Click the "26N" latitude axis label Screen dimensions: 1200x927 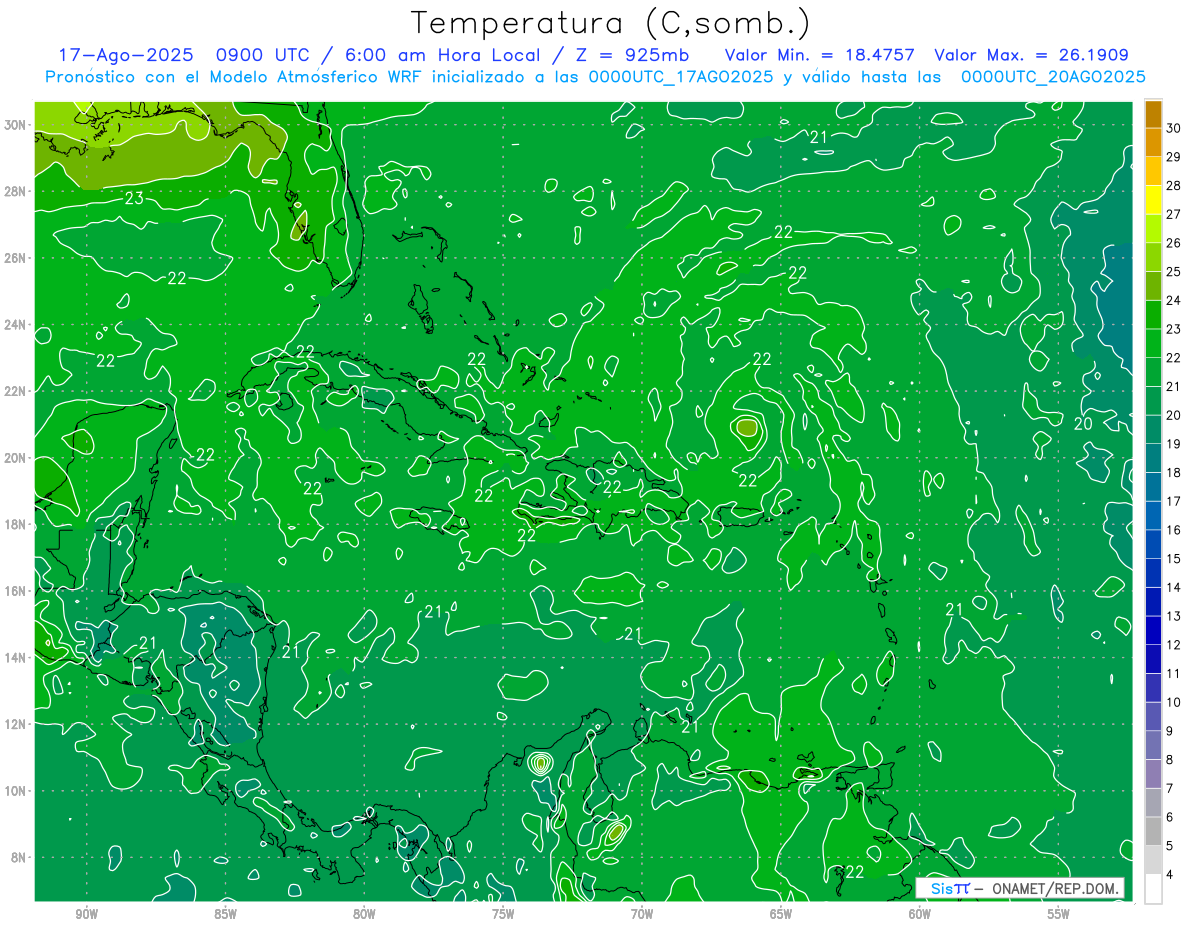click(15, 258)
